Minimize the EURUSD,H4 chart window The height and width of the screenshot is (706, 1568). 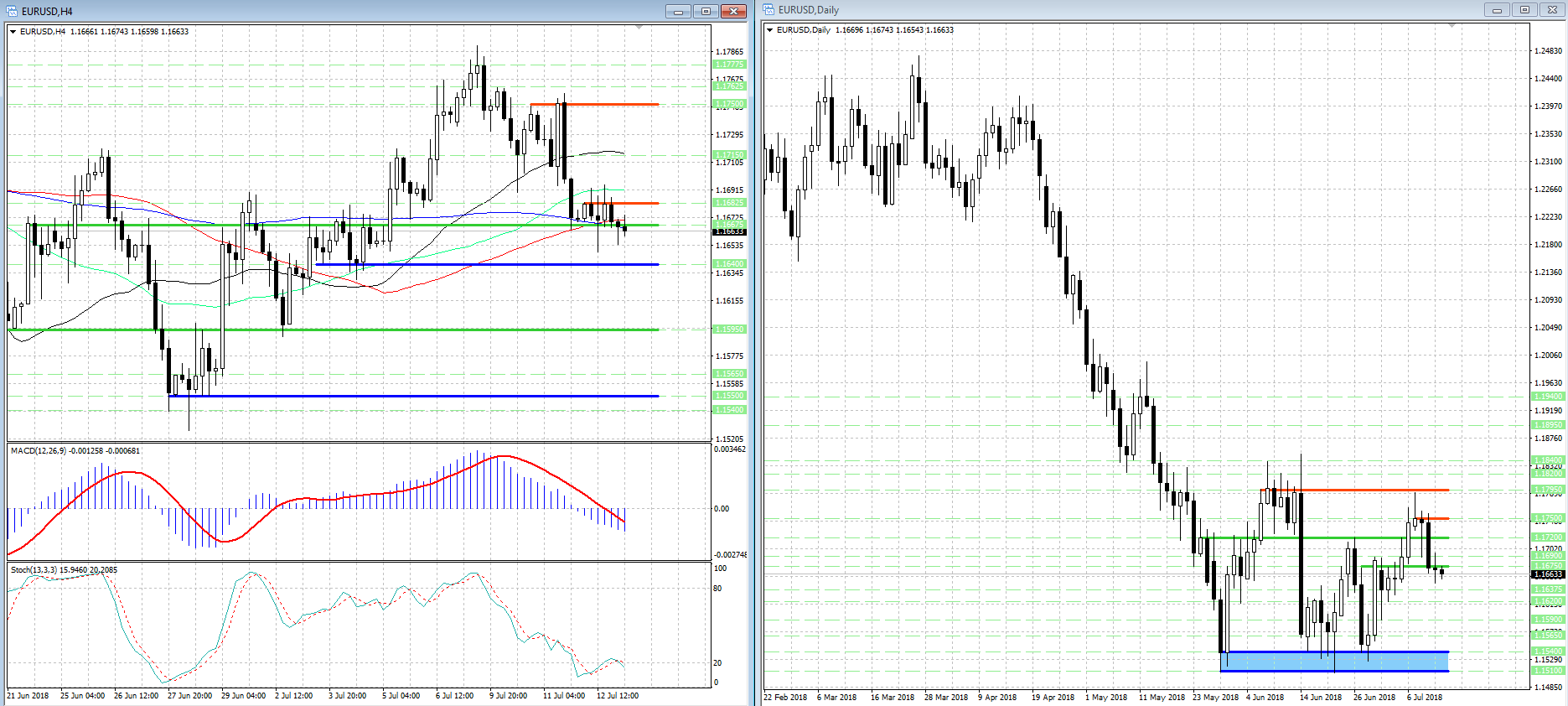coord(678,11)
